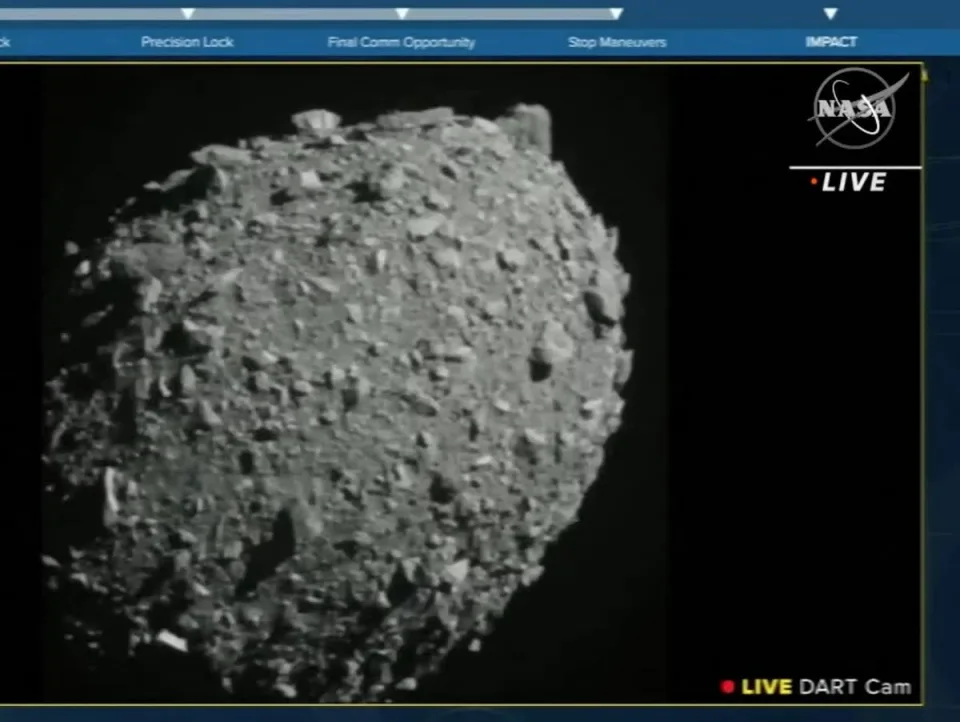
Task: Open the Final Comm Opportunity milestone label
Action: [401, 42]
